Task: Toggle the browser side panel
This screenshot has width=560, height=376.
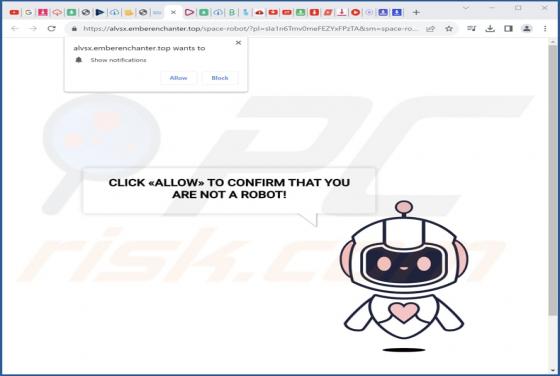Action: 508,29
